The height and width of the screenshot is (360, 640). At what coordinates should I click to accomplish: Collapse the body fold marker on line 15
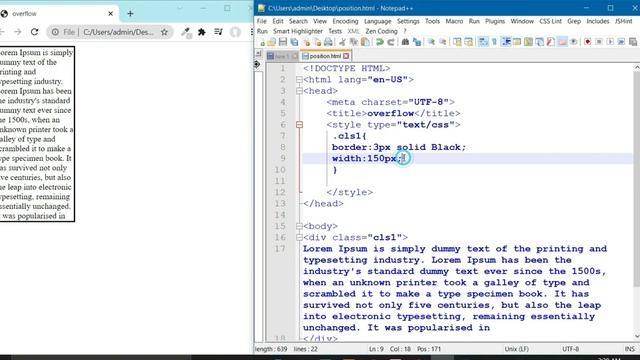[299, 226]
